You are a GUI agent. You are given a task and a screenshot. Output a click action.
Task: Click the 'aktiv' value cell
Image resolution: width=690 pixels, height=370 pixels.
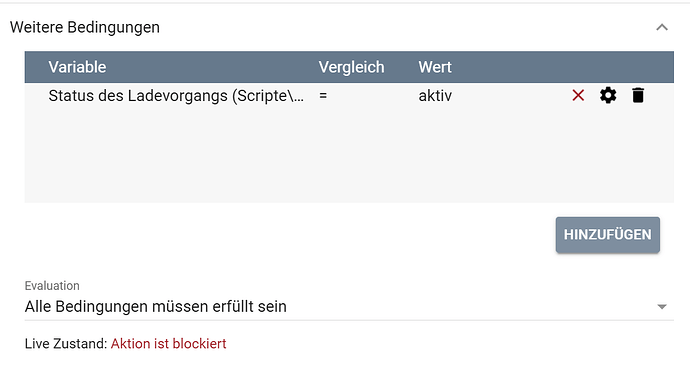point(435,95)
